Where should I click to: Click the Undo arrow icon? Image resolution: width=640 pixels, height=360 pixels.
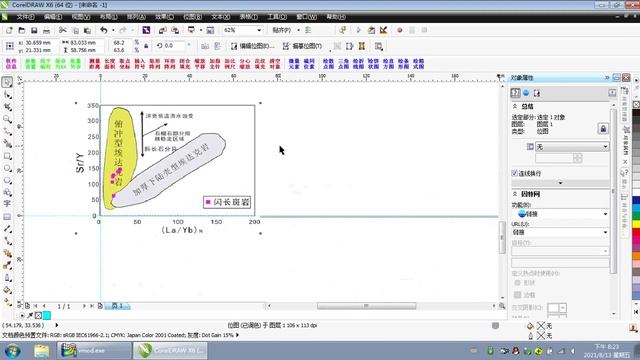[x=104, y=30]
